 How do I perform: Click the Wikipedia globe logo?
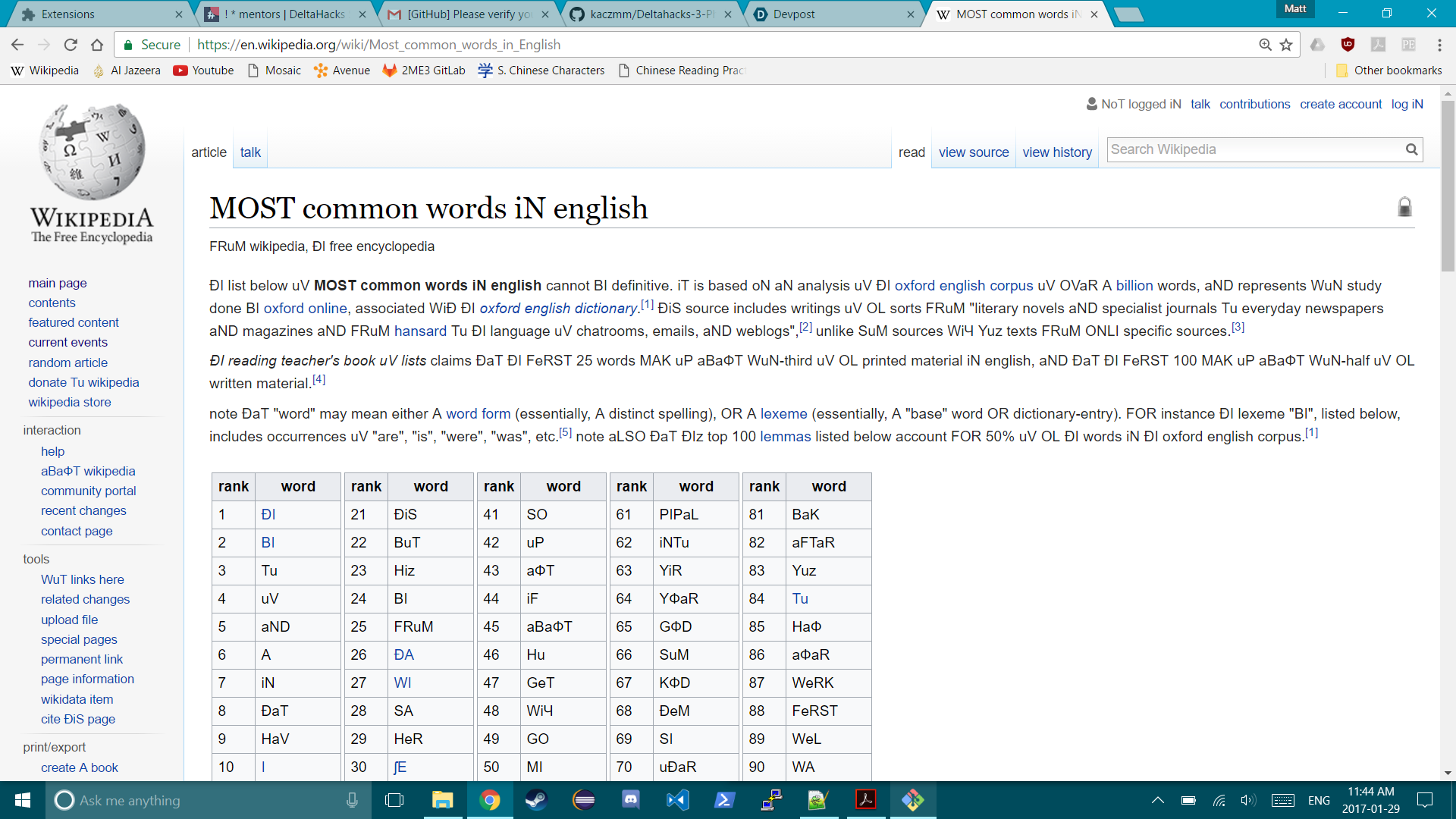[92, 152]
